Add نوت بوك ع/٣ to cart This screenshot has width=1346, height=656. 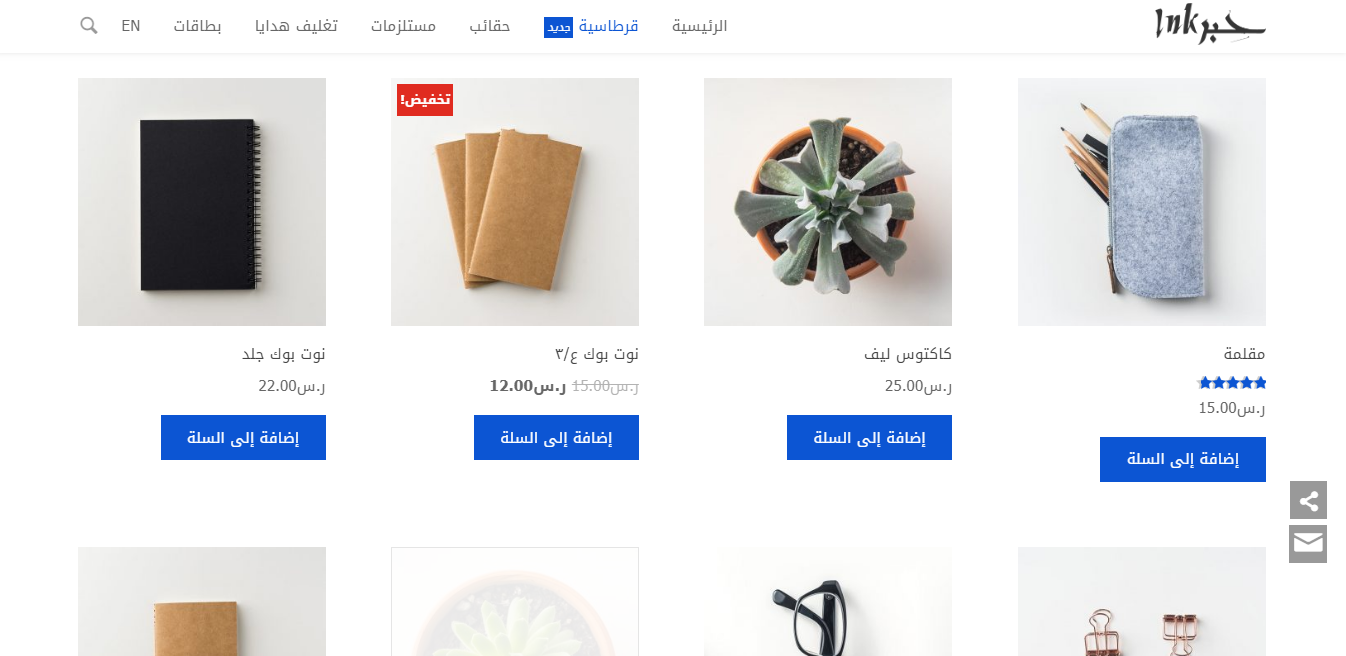(x=556, y=437)
